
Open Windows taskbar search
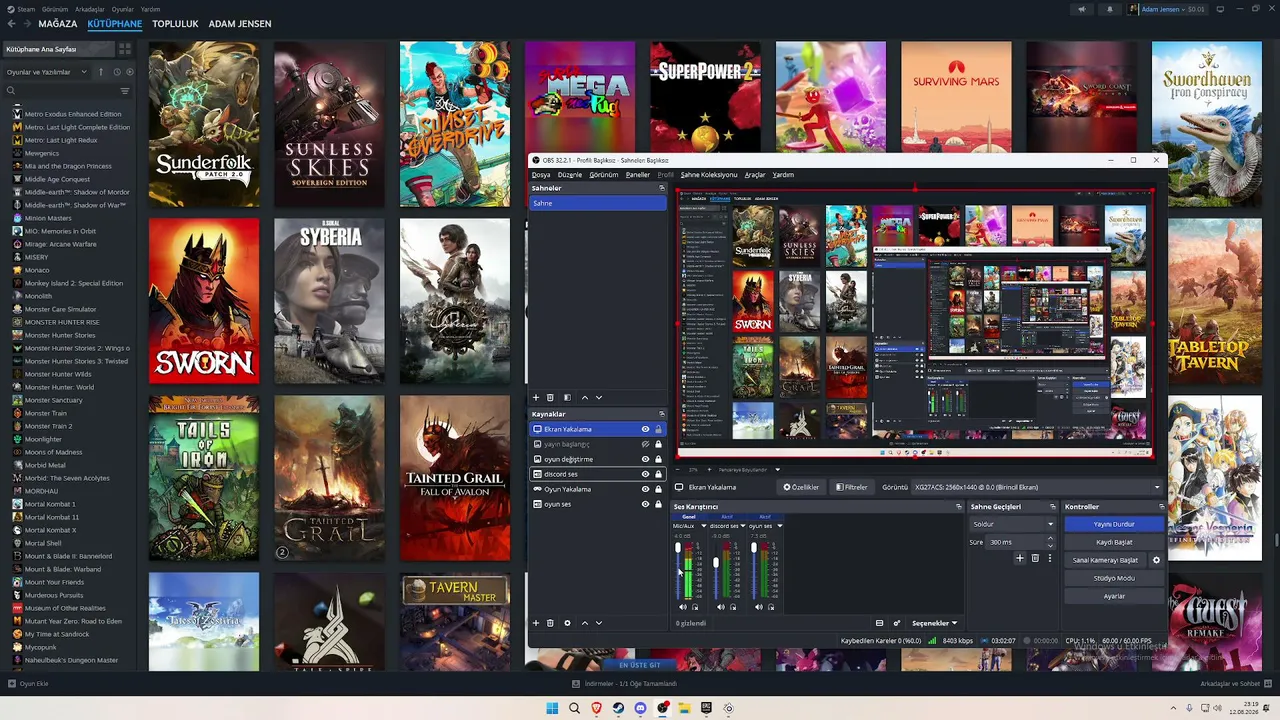click(574, 708)
